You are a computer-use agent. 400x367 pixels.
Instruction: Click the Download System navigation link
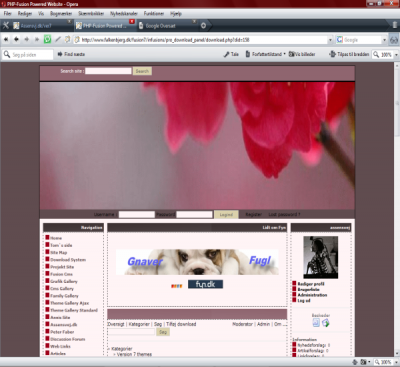point(68,260)
